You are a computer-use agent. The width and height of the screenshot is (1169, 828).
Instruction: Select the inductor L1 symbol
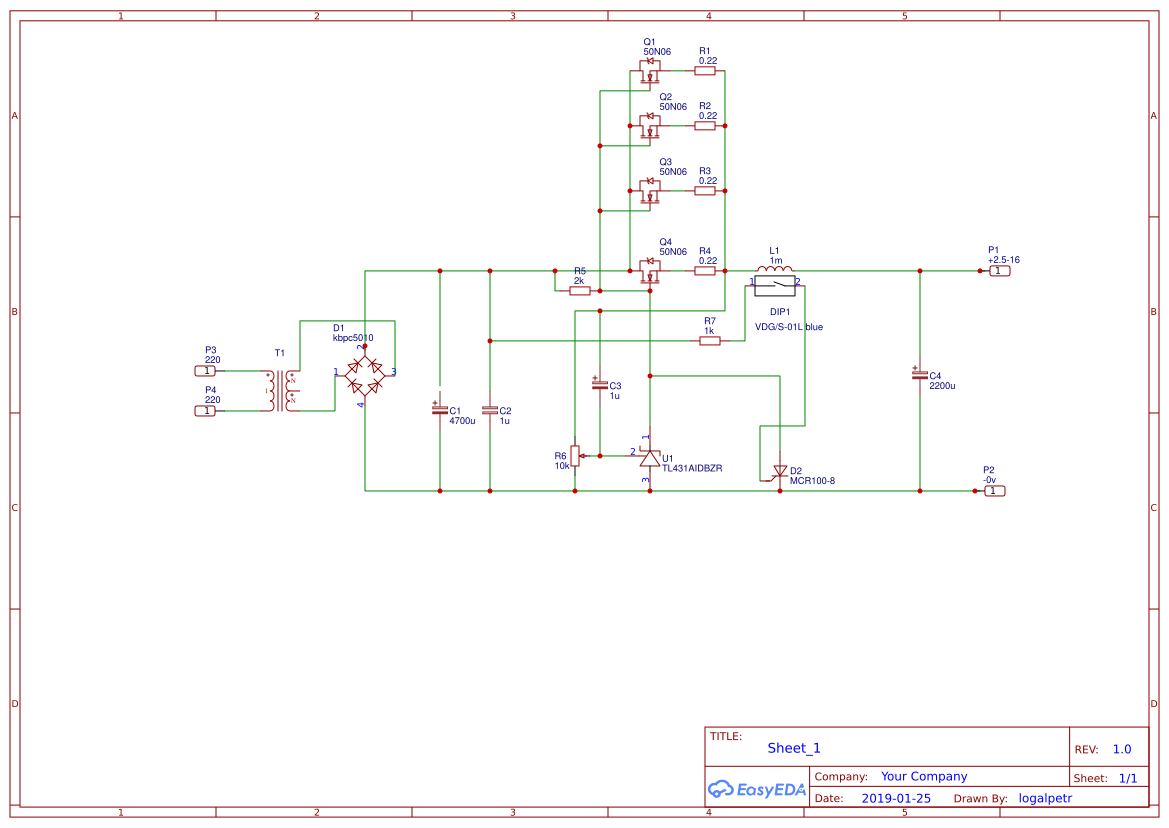click(x=775, y=268)
